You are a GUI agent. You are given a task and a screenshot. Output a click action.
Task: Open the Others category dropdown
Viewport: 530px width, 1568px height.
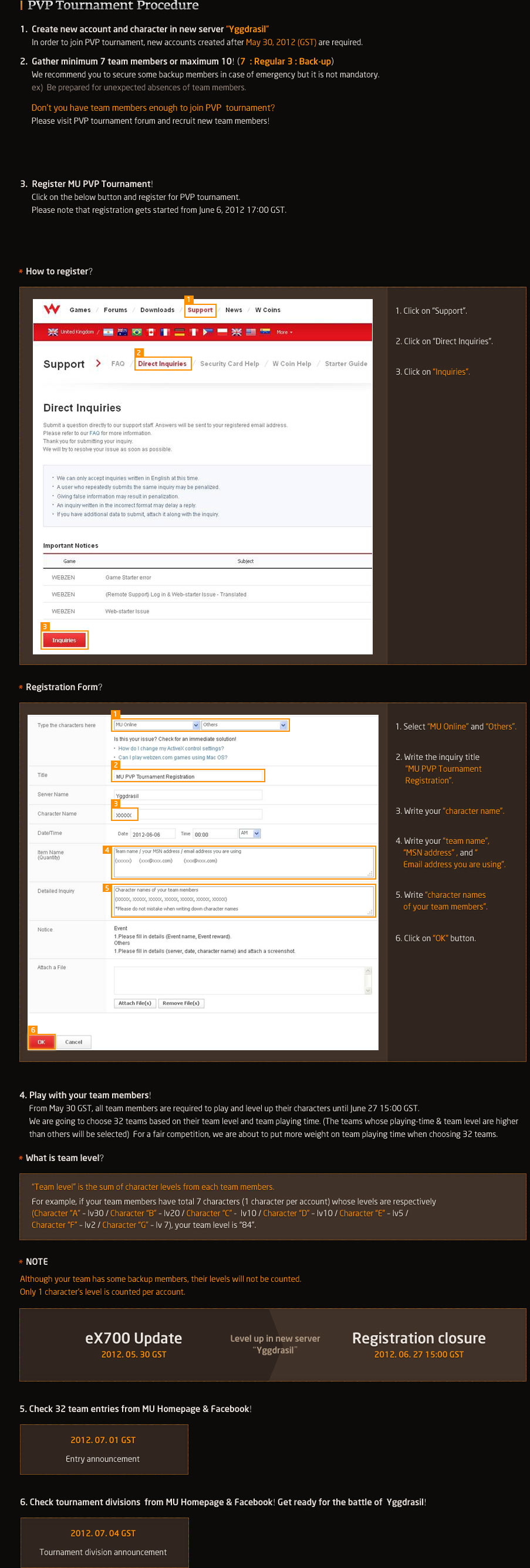point(244,725)
